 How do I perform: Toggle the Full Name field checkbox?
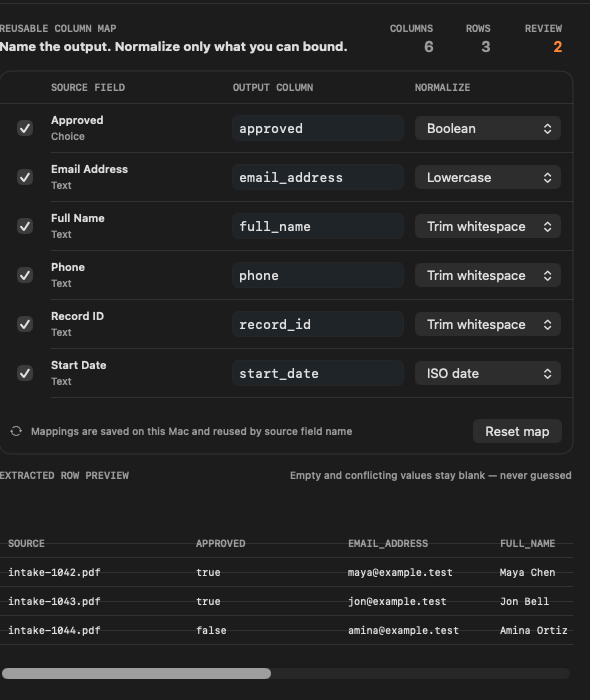click(25, 226)
